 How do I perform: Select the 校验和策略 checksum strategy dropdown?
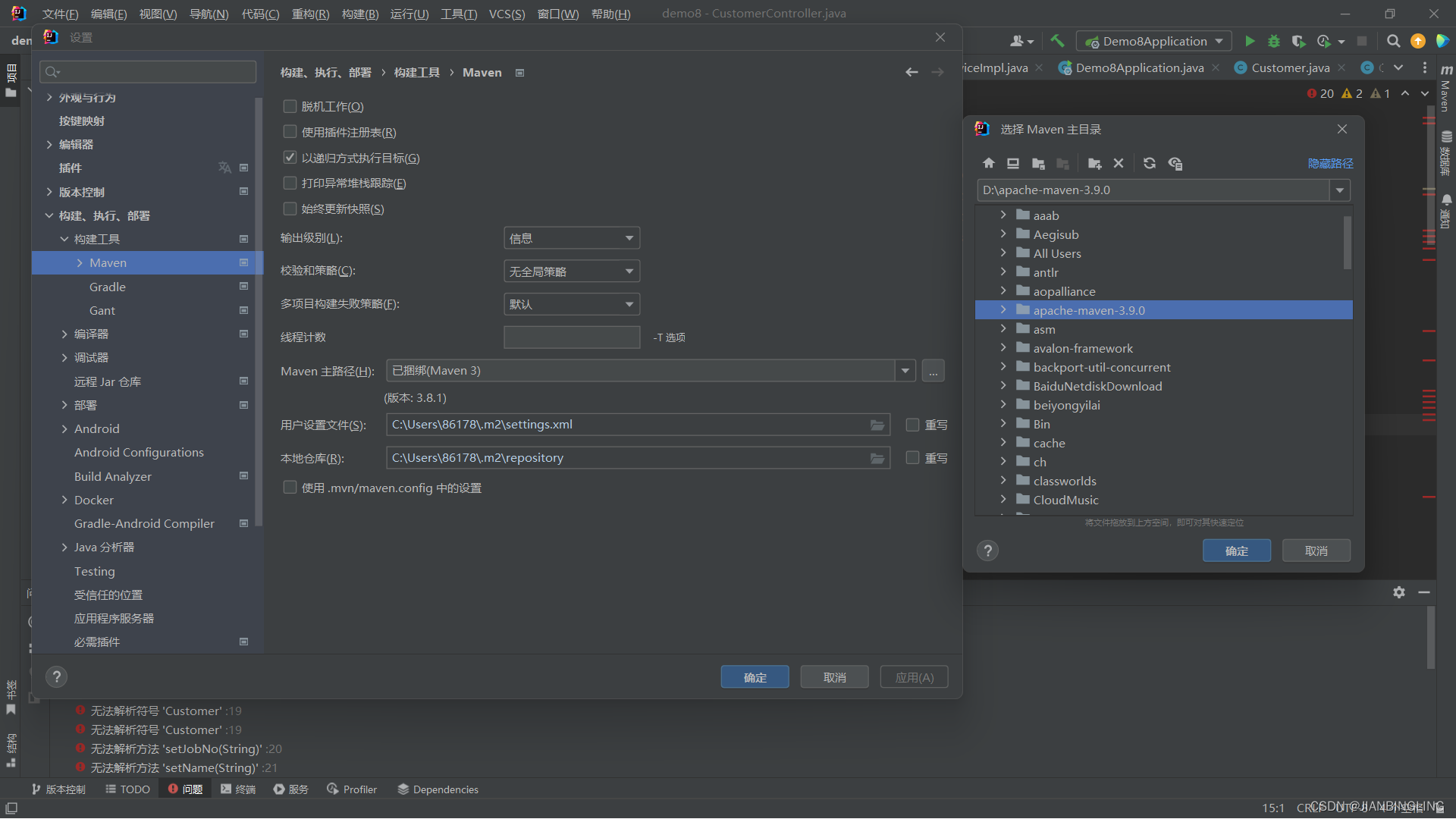[569, 271]
